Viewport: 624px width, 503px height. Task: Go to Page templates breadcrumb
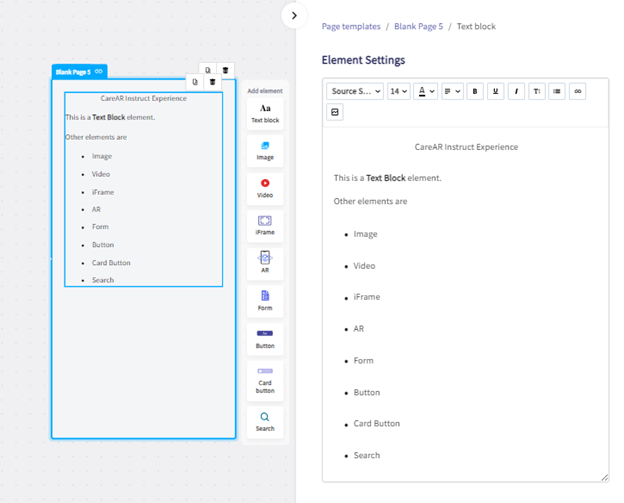pos(351,26)
